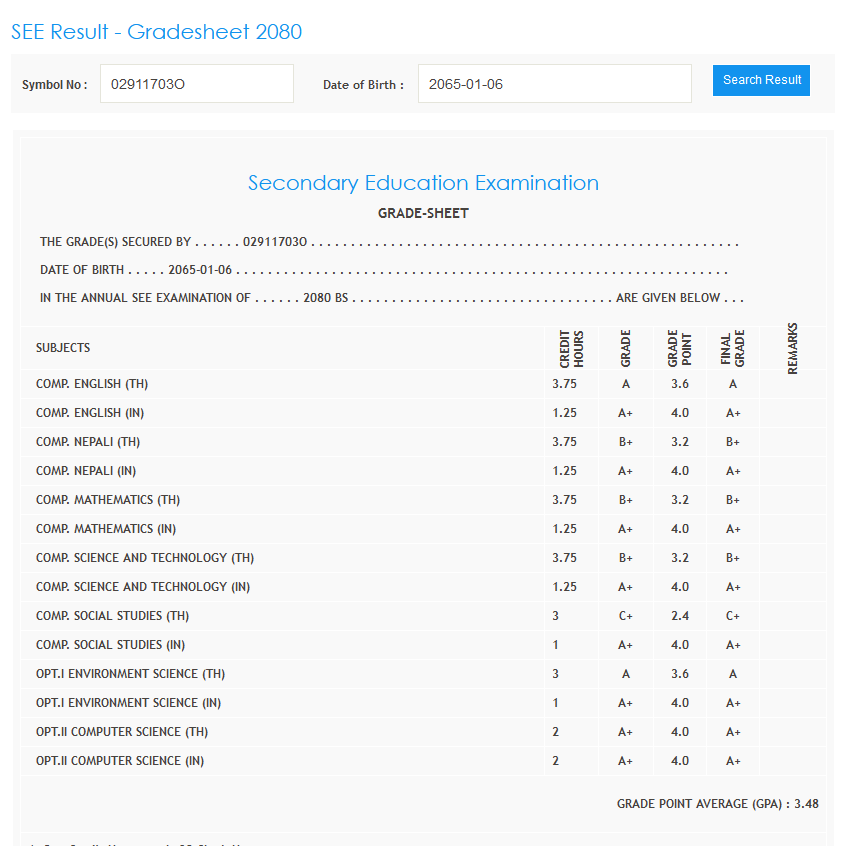Click the REMARKS column header

tap(793, 348)
